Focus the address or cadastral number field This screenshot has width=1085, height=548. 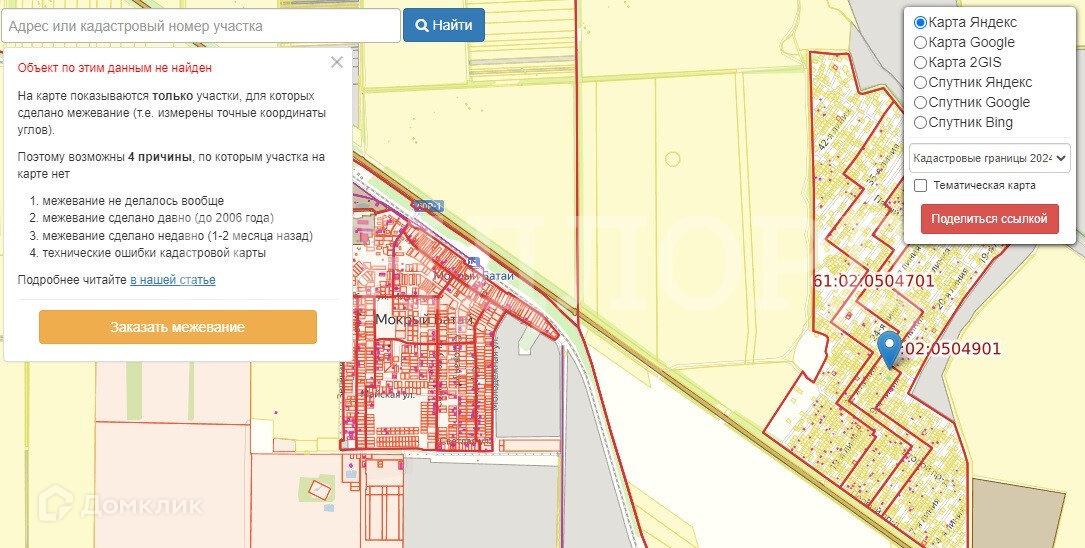tap(201, 26)
